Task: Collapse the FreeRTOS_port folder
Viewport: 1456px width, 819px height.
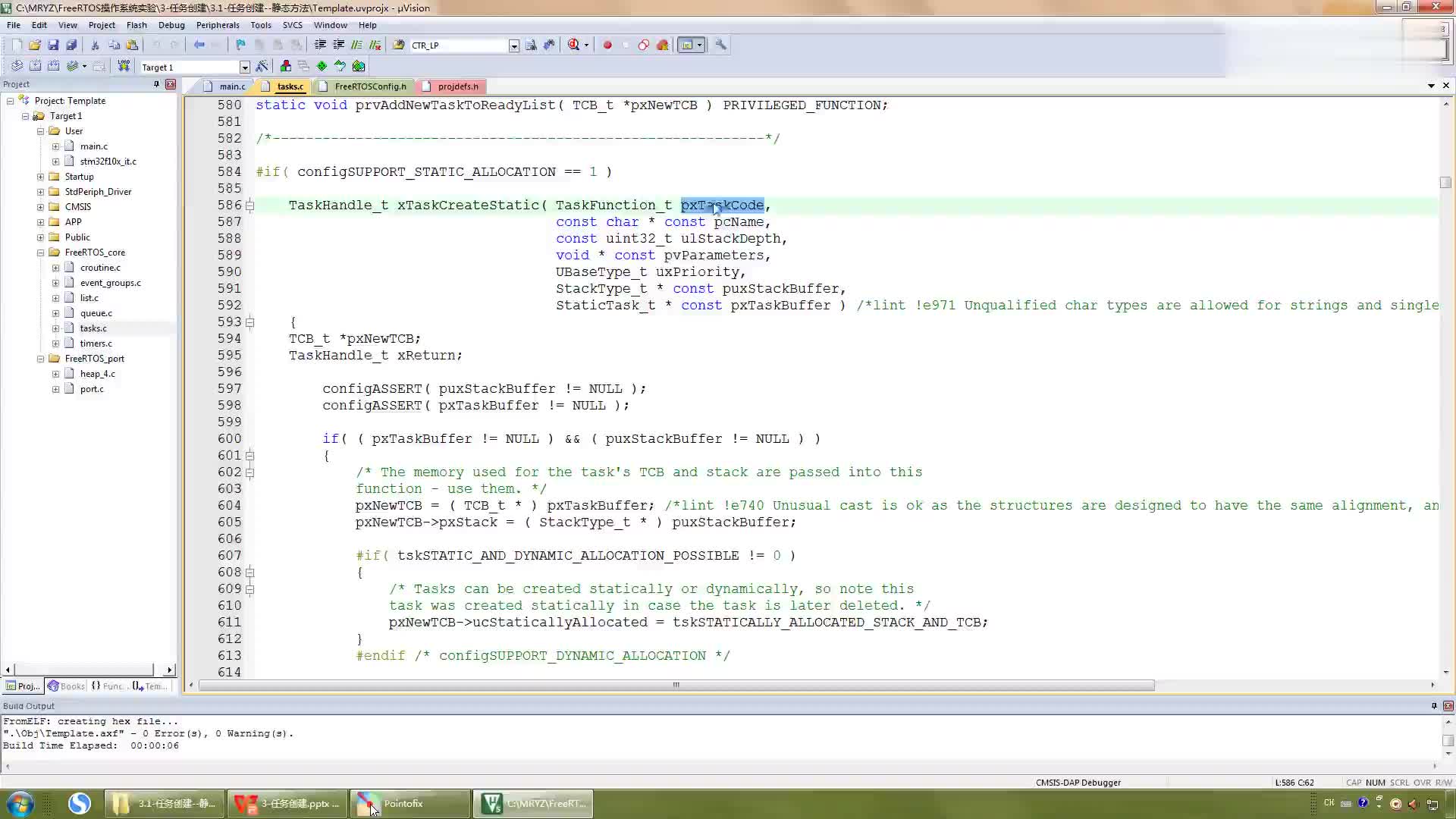Action: 40,359
